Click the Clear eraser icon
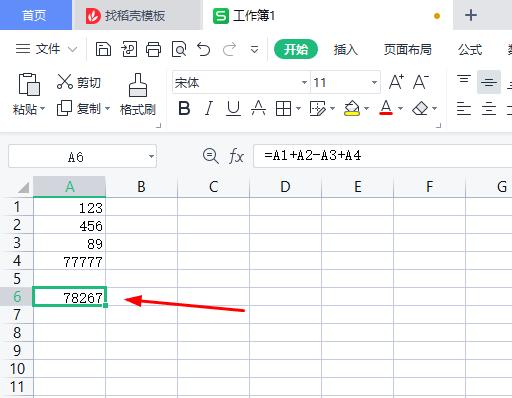The width and height of the screenshot is (512, 398). (x=420, y=108)
